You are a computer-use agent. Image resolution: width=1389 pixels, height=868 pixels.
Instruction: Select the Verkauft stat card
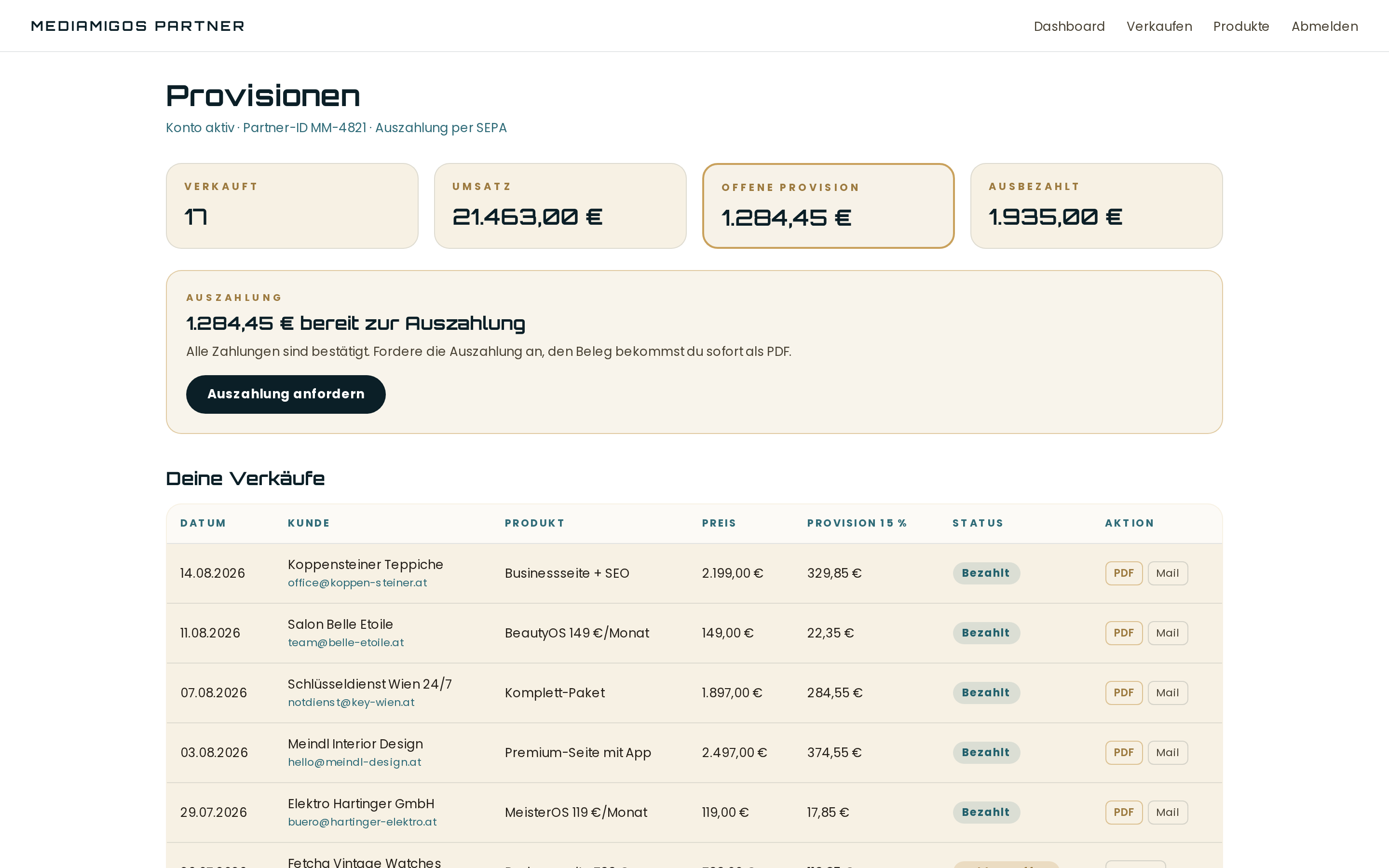[x=292, y=205]
